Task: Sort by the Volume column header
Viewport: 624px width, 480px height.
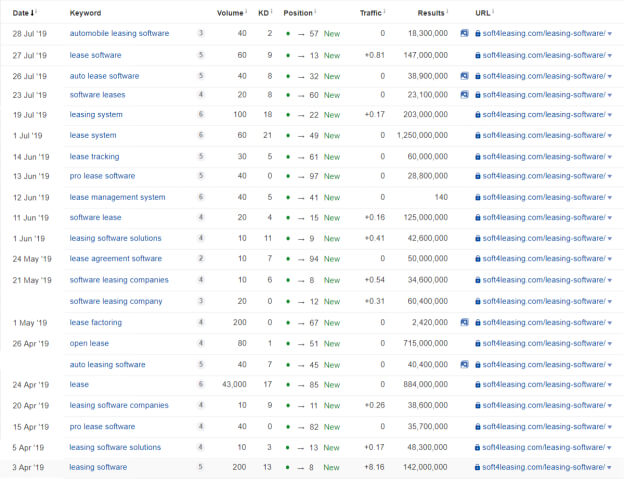Action: 231,13
